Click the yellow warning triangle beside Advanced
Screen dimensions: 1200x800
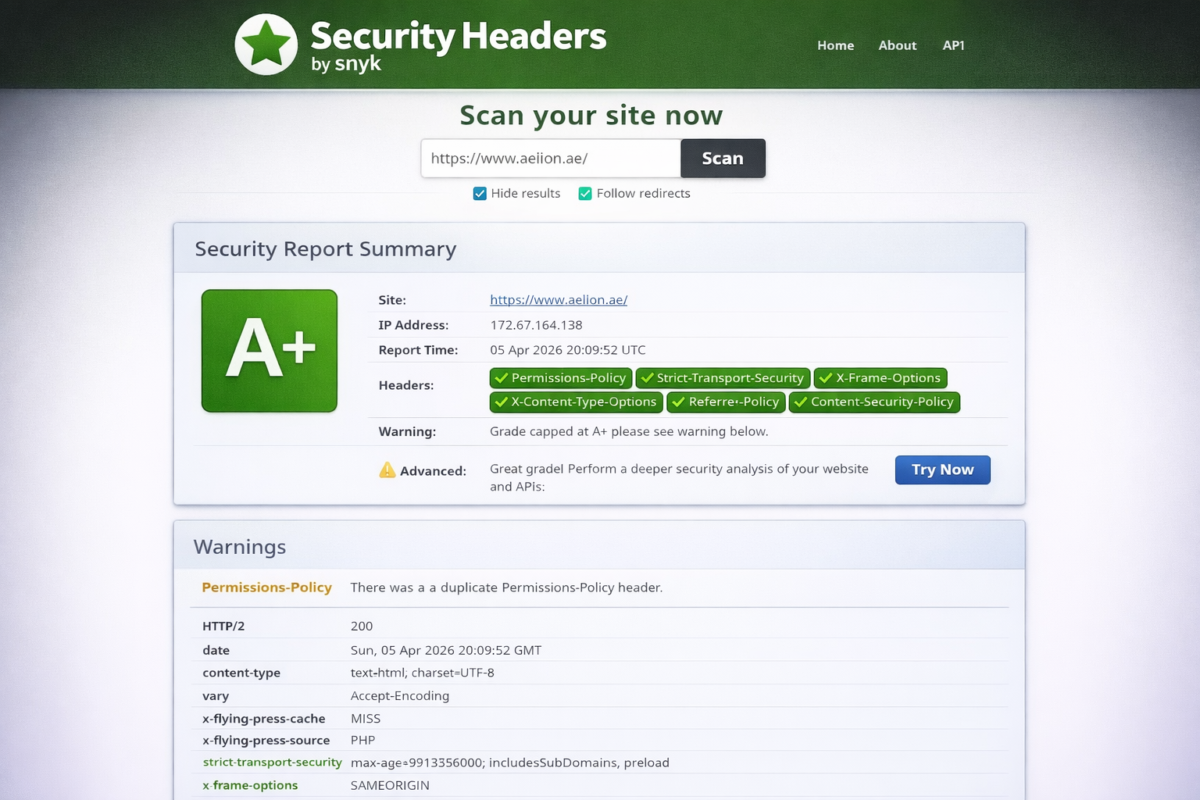tap(387, 470)
